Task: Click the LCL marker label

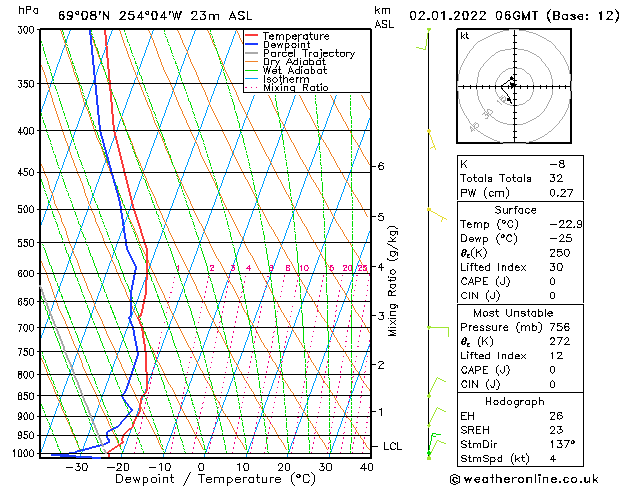Action: [392, 446]
